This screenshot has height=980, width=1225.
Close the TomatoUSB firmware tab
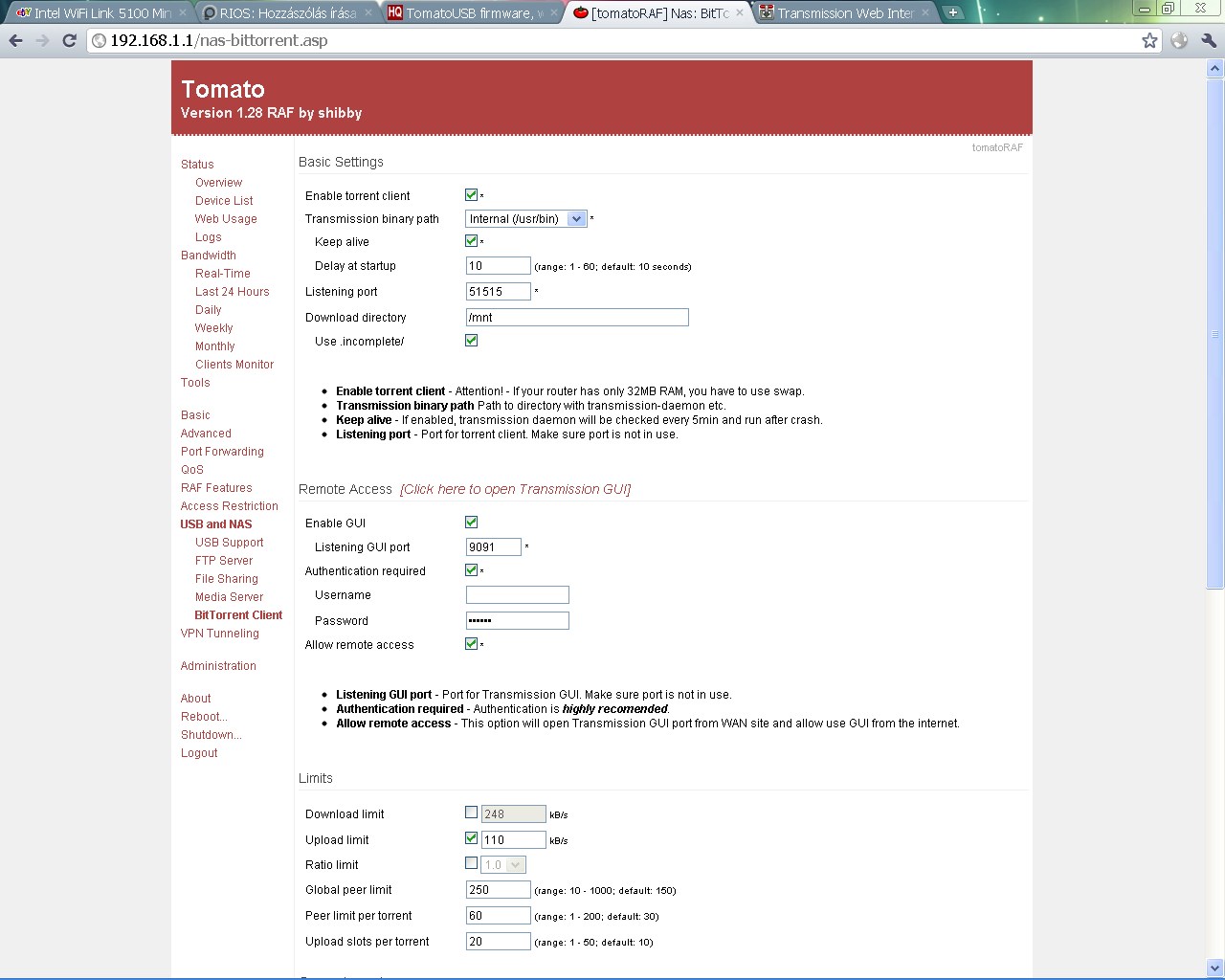(x=556, y=13)
